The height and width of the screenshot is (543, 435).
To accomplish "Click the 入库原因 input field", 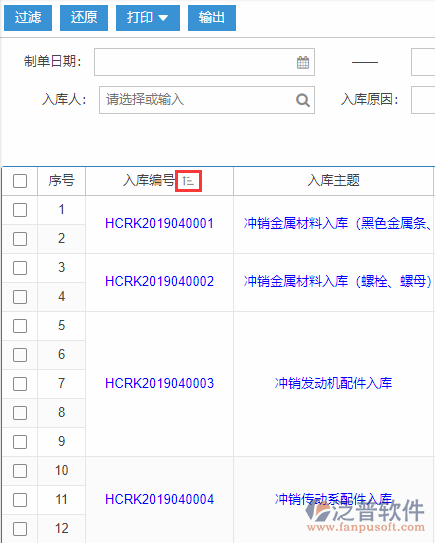I will tap(423, 100).
